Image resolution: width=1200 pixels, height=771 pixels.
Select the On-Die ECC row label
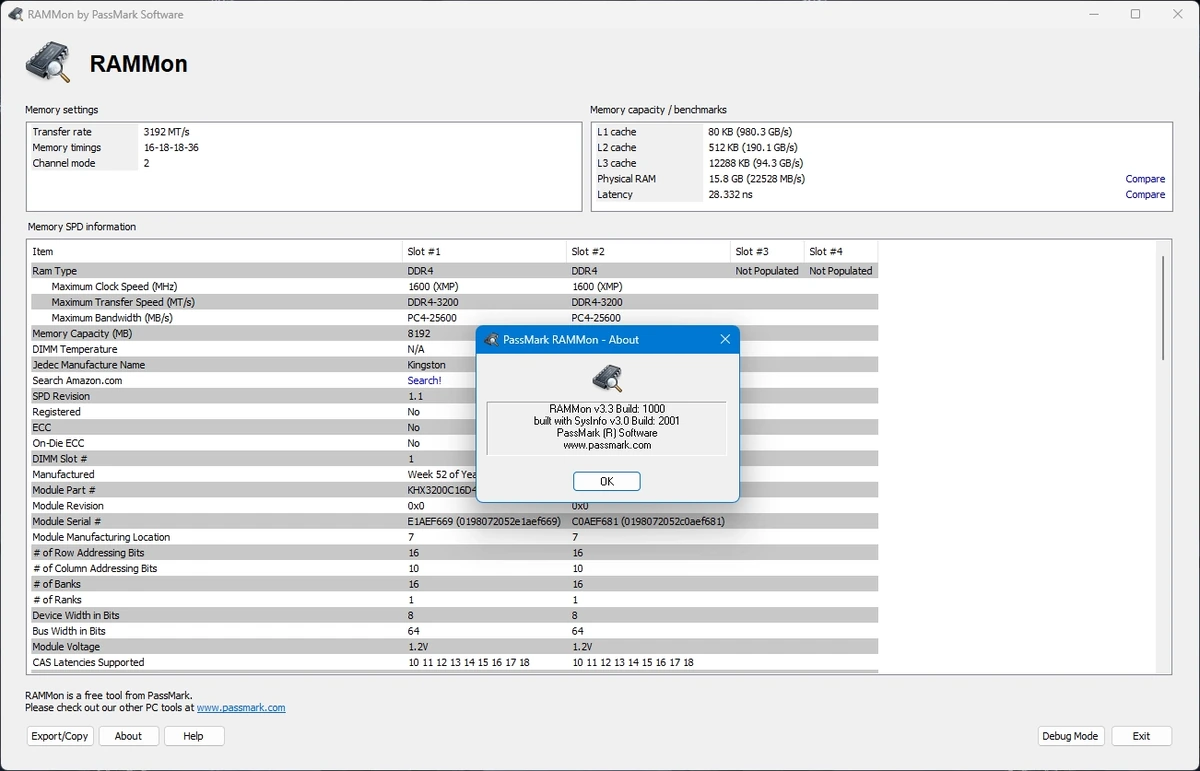[x=58, y=443]
